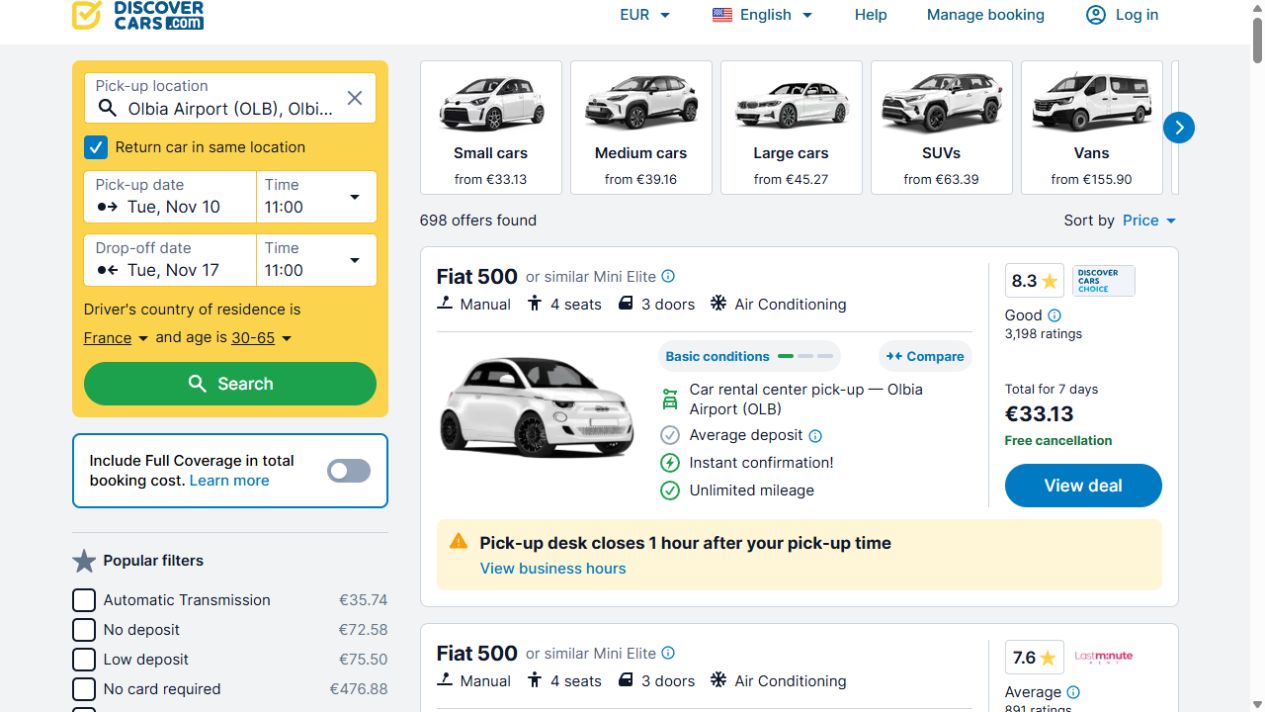Viewport: 1265px width, 712px height.
Task: Open the Help menu item
Action: [x=871, y=15]
